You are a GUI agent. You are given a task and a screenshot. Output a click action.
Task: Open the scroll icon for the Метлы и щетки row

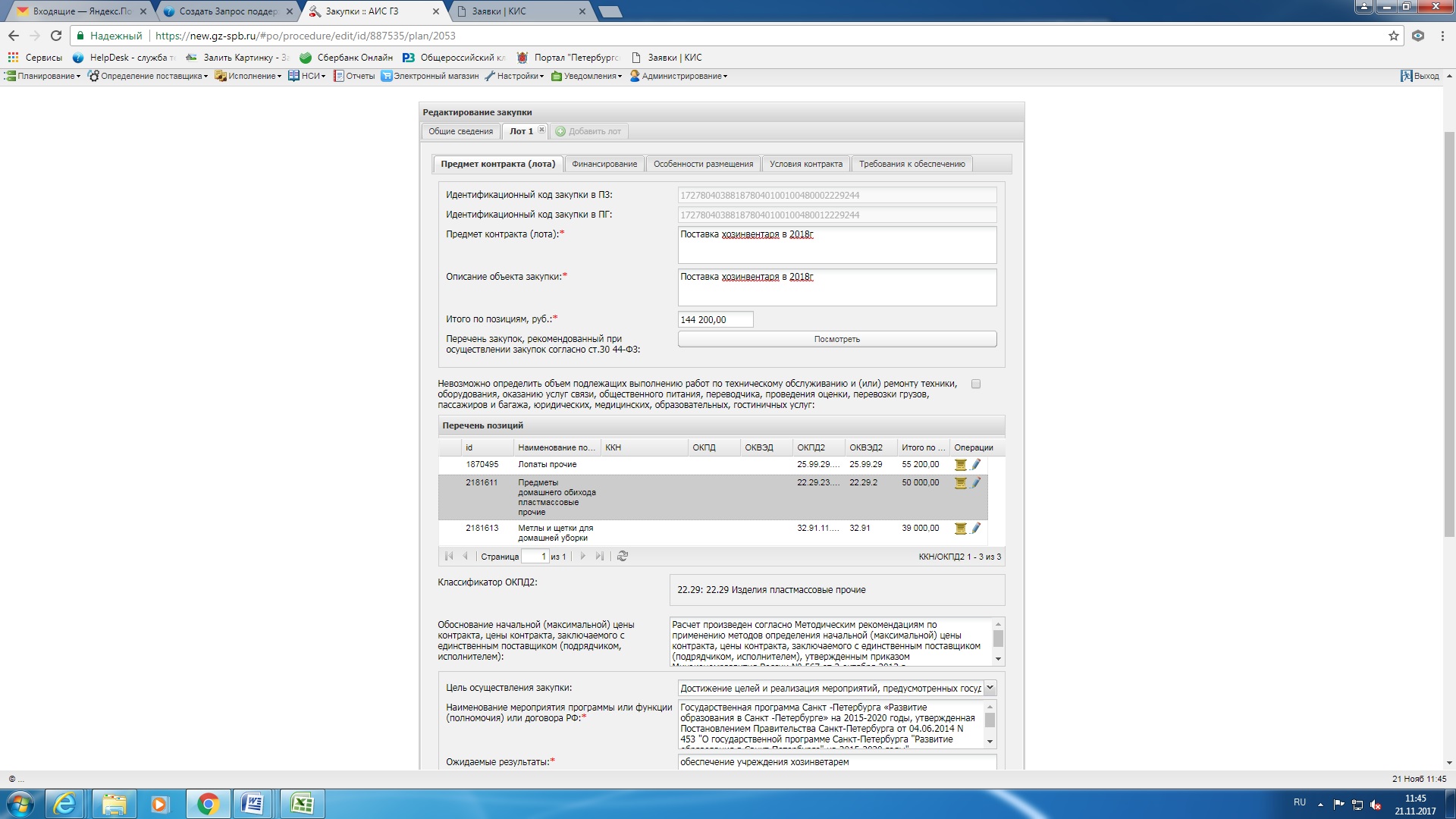pos(960,529)
